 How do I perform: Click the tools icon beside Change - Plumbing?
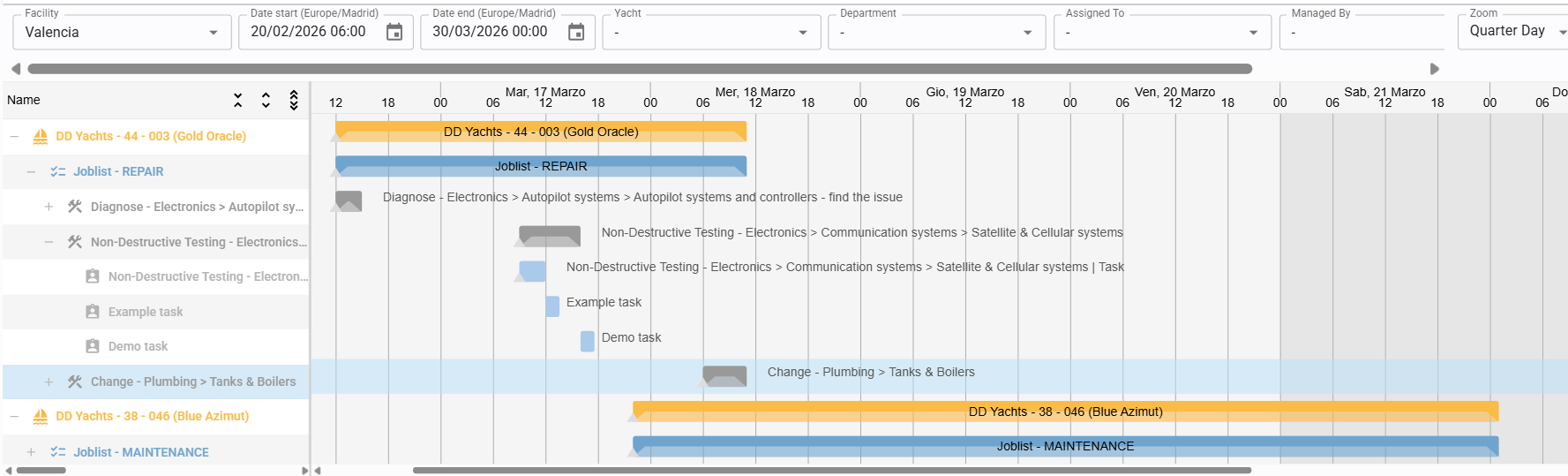(x=75, y=382)
